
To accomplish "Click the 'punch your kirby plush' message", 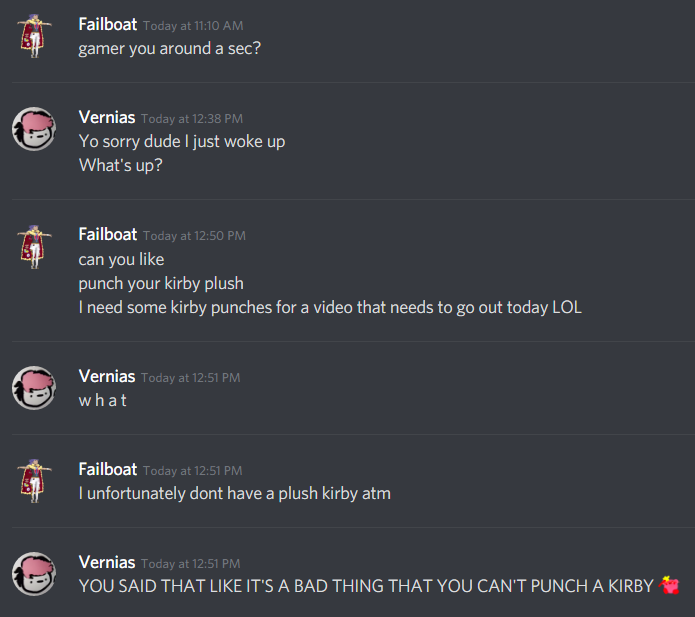I will click(x=161, y=284).
